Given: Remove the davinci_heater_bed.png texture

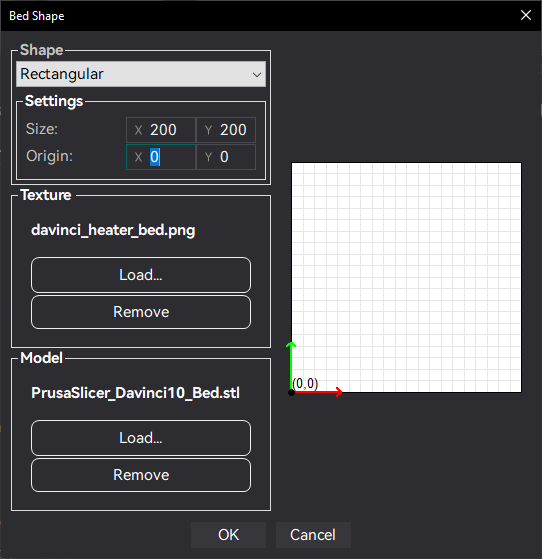Looking at the screenshot, I should click(x=141, y=312).
